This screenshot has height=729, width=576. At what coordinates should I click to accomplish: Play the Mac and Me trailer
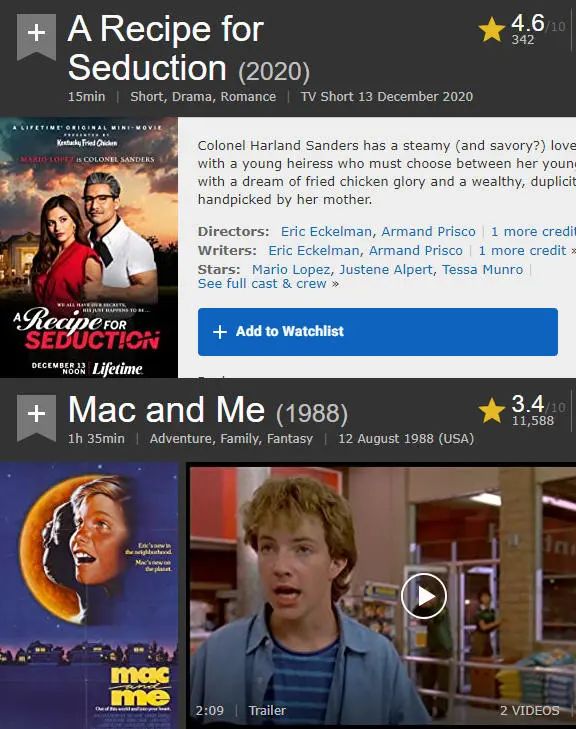pos(424,596)
